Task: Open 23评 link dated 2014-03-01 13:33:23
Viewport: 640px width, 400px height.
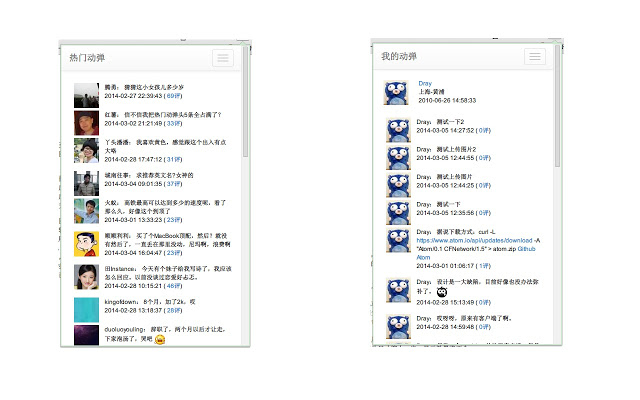Action: (173, 220)
